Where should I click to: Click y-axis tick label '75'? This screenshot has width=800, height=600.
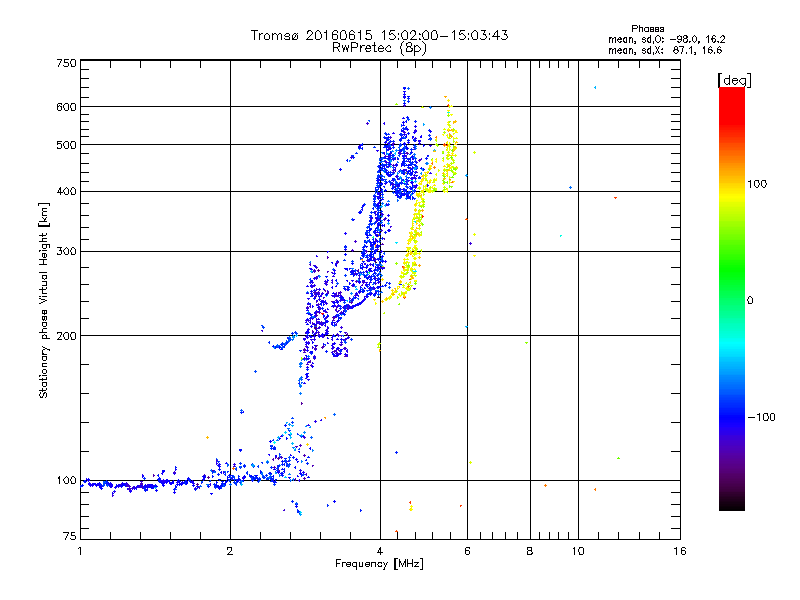click(x=70, y=536)
